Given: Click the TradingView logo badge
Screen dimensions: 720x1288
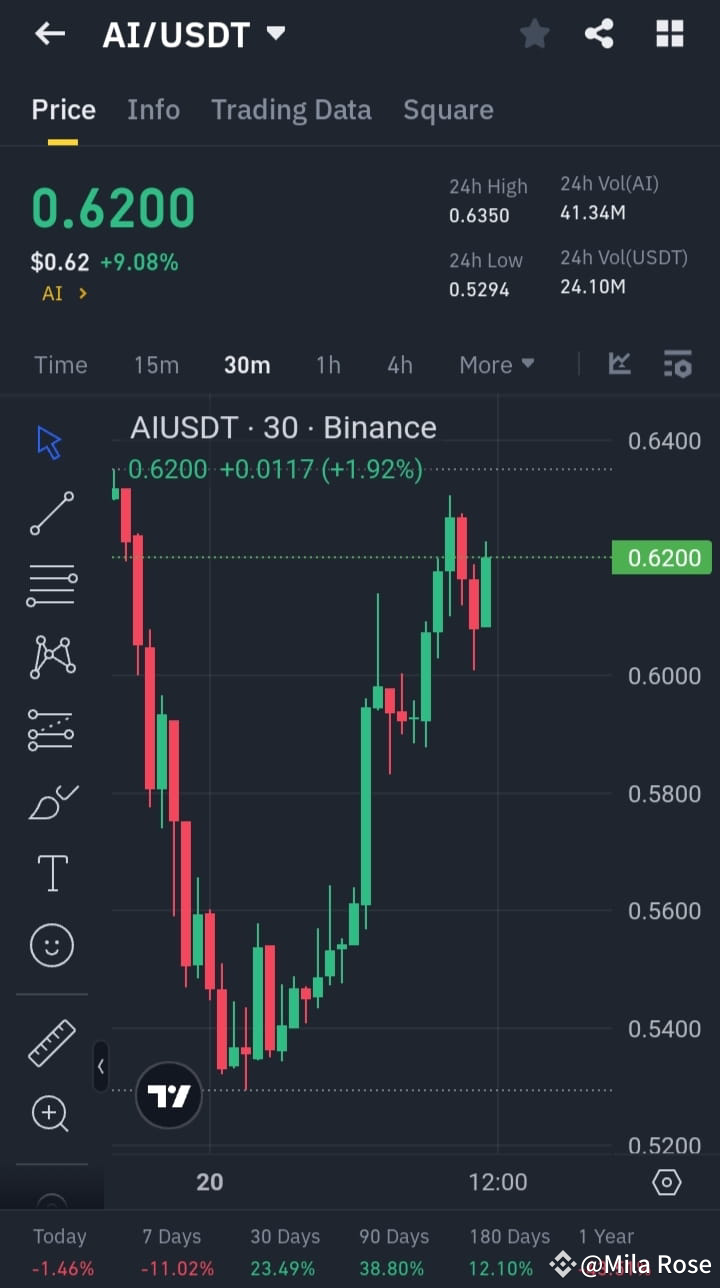Looking at the screenshot, I should tap(168, 1096).
